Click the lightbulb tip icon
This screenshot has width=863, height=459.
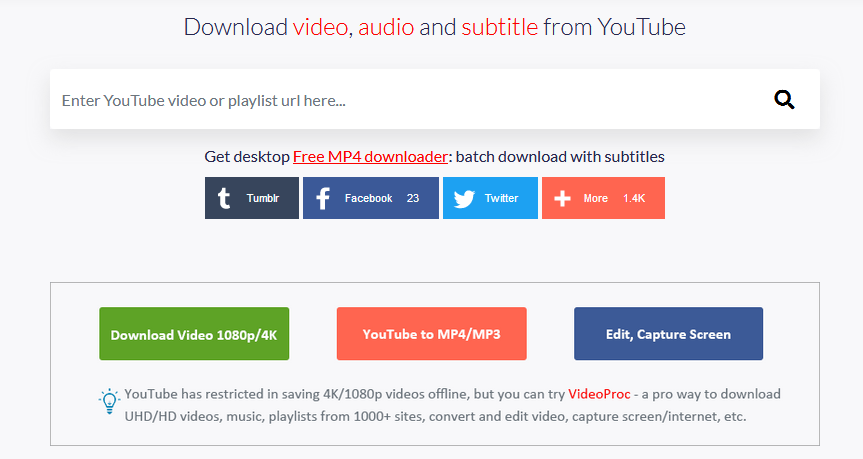pos(109,402)
